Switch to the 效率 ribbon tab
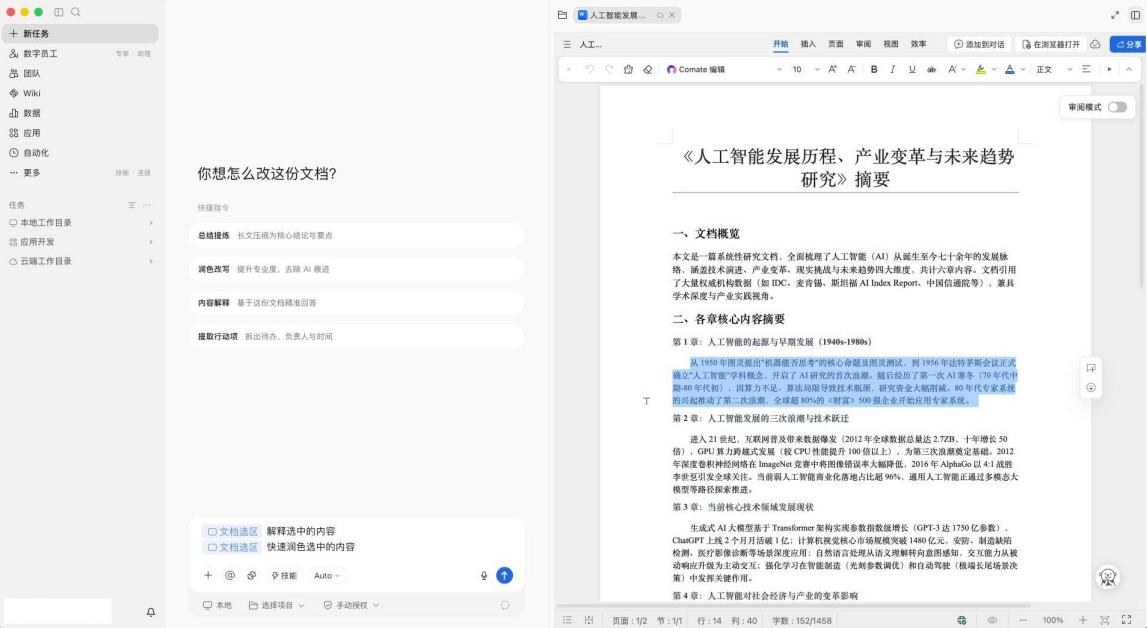 [x=918, y=45]
